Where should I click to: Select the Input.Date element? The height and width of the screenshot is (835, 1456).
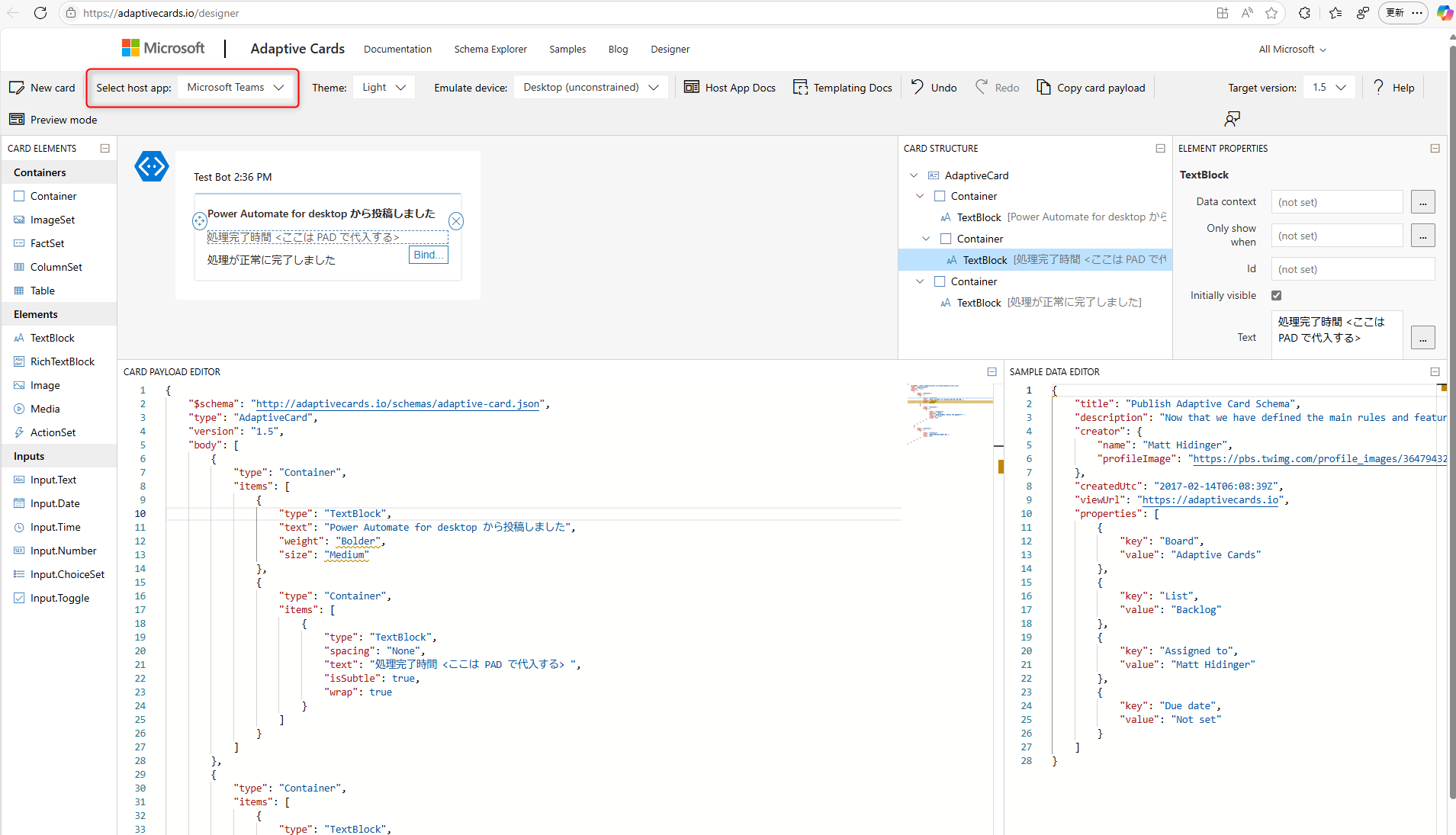59,503
